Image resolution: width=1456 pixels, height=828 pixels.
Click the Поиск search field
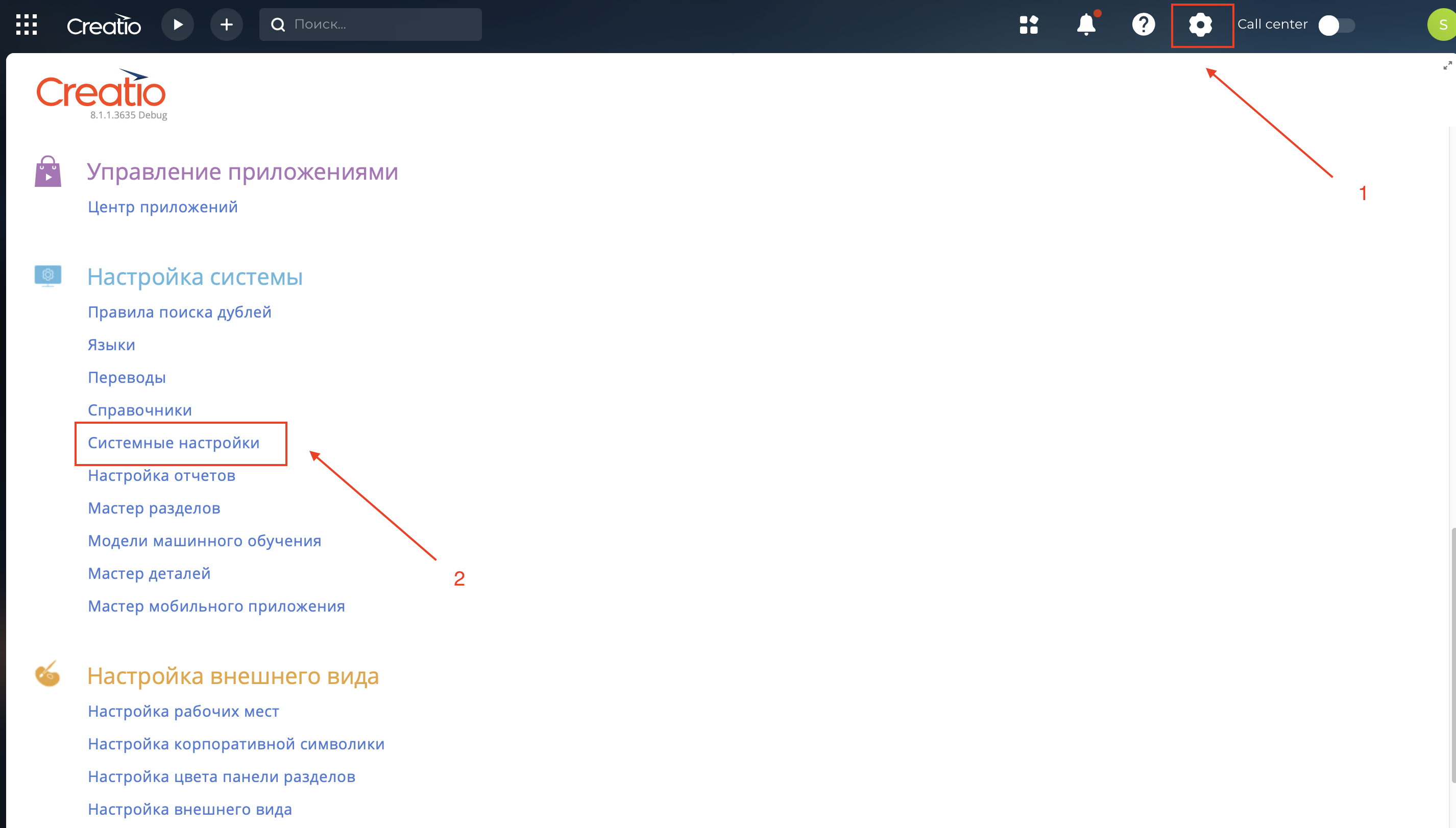click(x=370, y=25)
